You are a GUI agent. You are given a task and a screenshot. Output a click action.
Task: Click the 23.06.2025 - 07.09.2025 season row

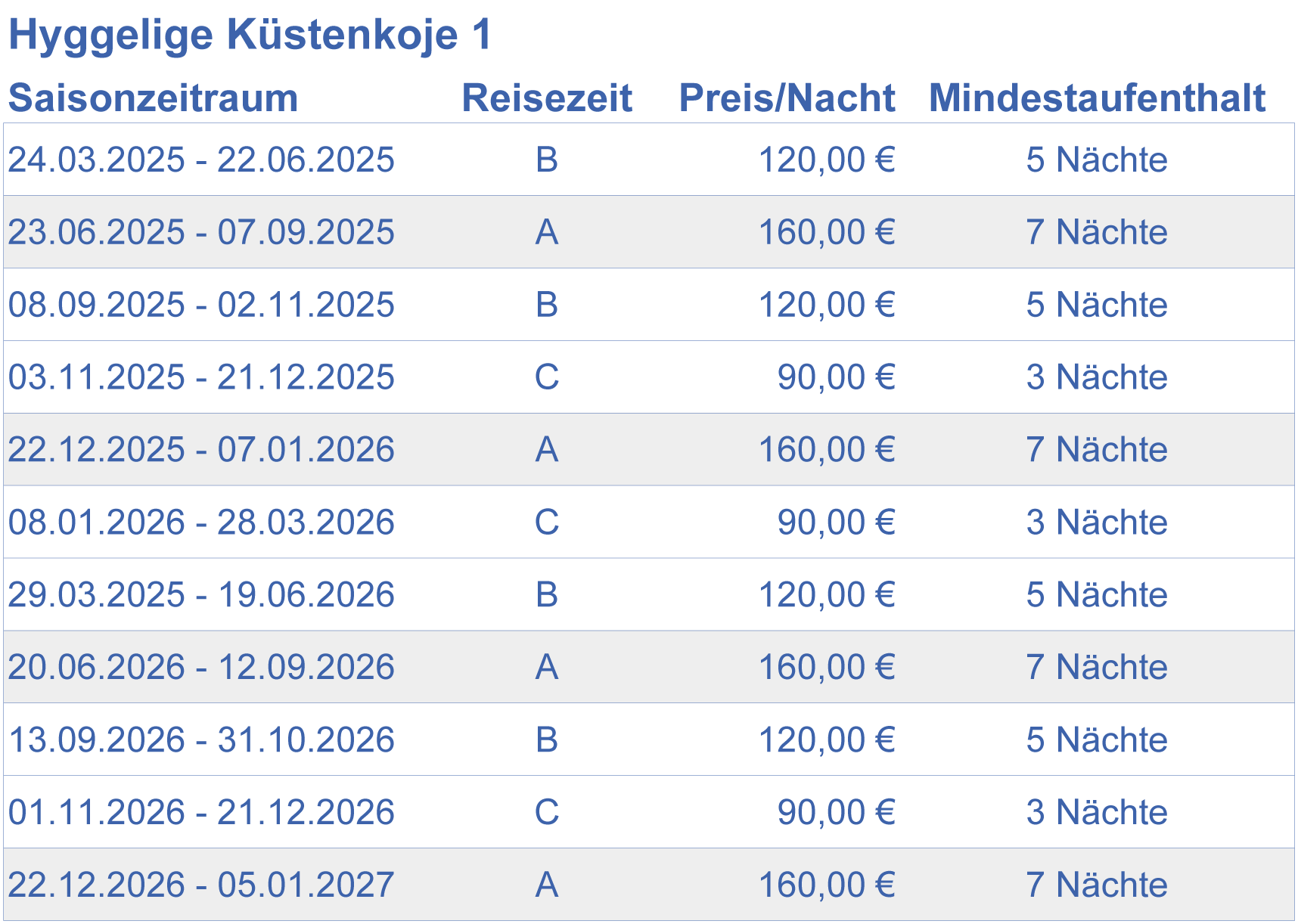(x=649, y=232)
